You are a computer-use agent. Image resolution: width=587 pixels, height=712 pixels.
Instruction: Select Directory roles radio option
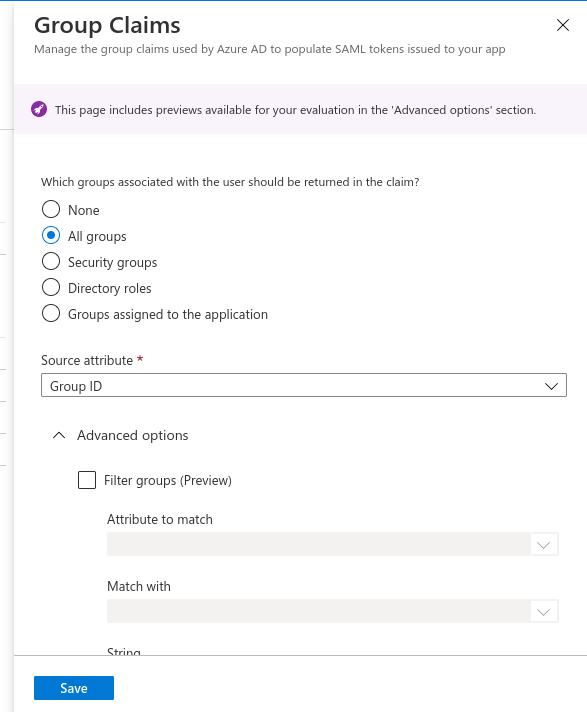[x=51, y=287]
